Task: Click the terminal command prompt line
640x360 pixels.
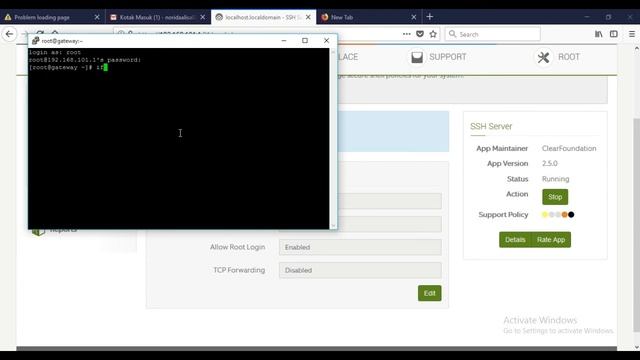Action: [68, 68]
